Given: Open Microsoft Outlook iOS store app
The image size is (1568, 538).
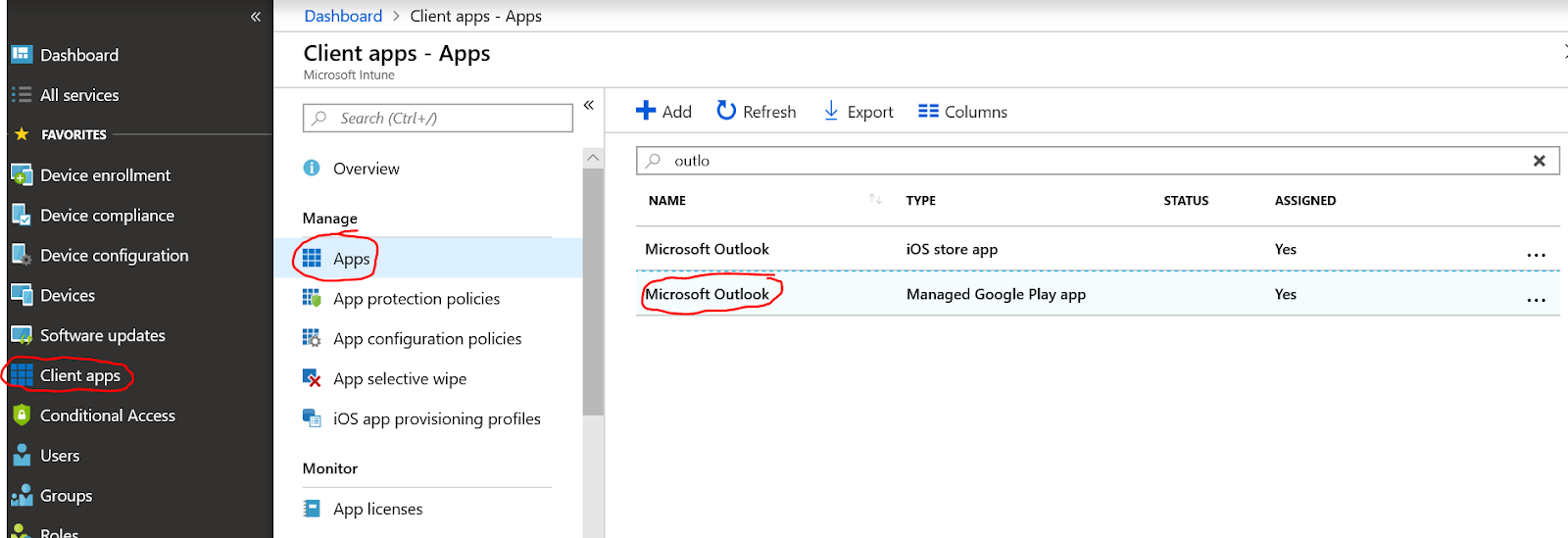Looking at the screenshot, I should click(707, 249).
